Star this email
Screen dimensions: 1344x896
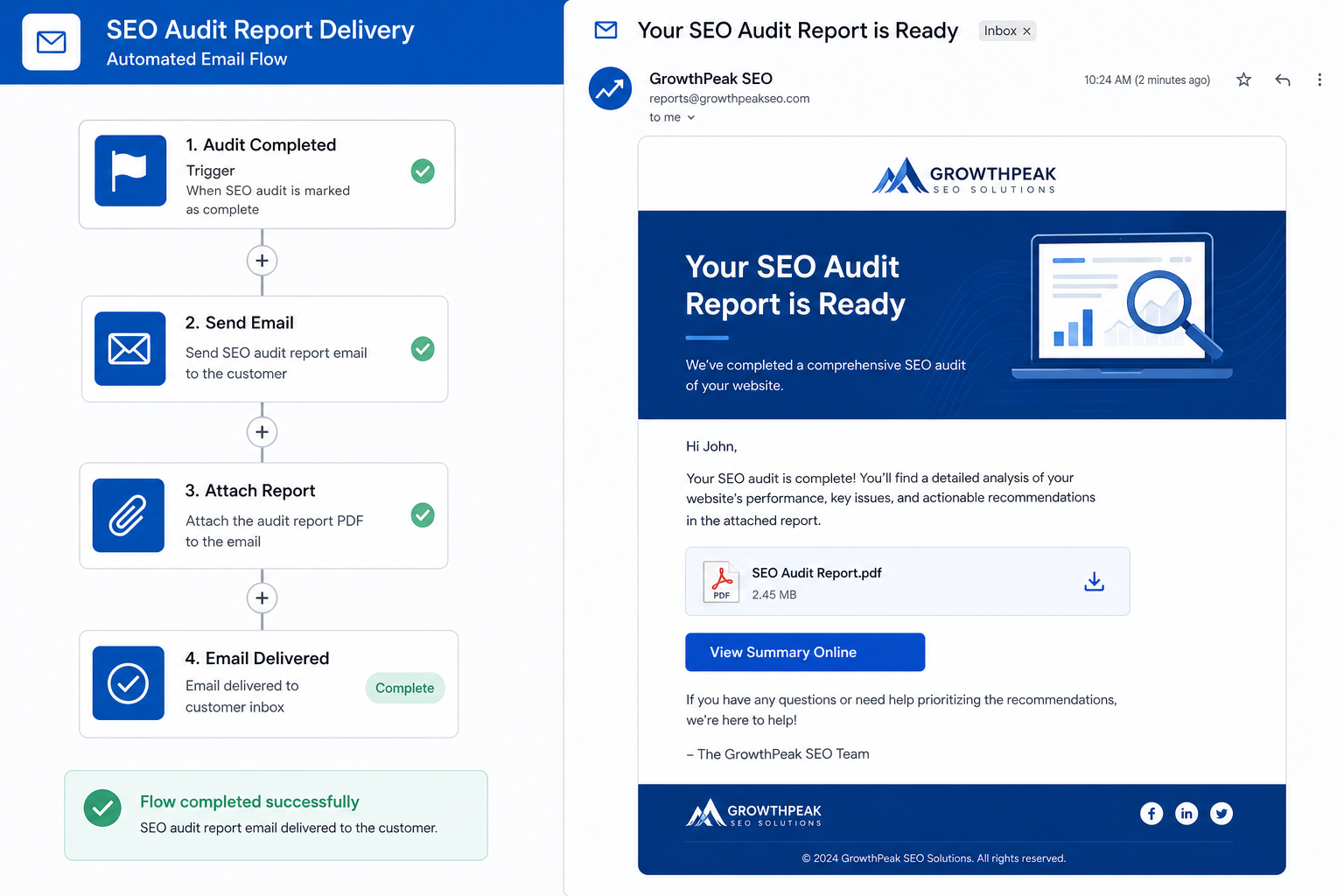pyautogui.click(x=1243, y=80)
